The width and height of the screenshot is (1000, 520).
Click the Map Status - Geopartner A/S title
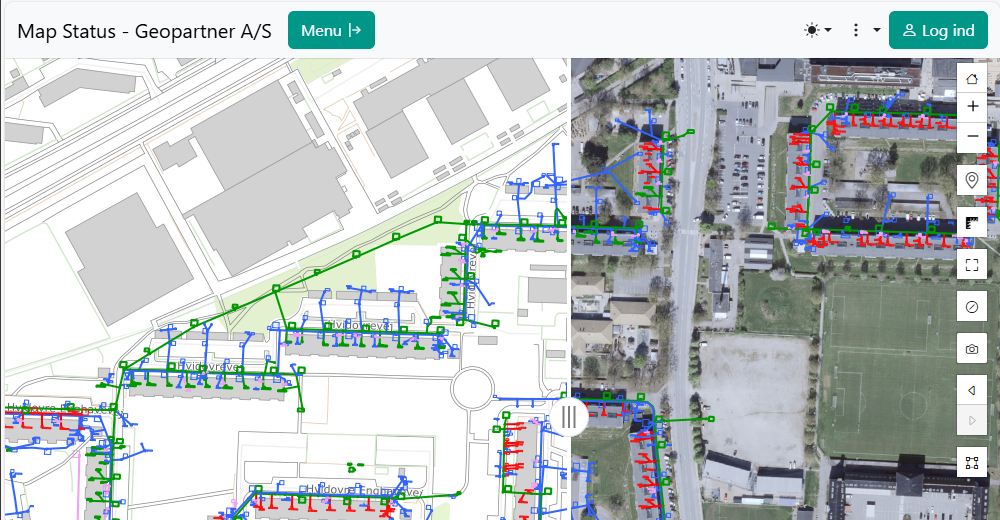point(144,30)
